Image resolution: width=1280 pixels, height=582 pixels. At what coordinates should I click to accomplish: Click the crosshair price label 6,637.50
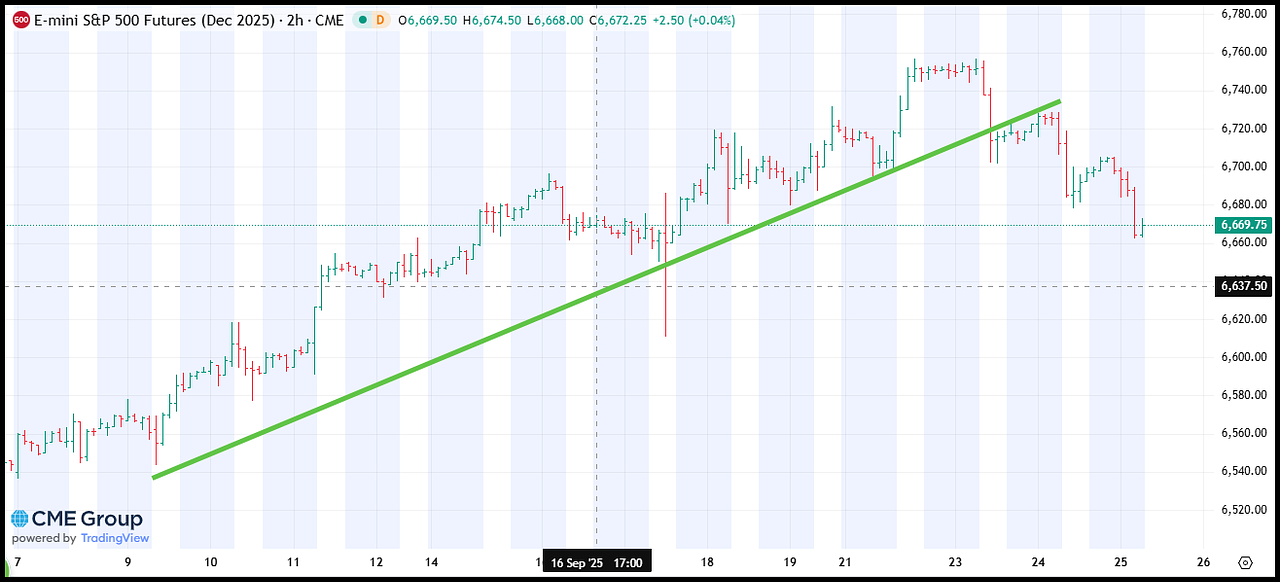point(1245,286)
